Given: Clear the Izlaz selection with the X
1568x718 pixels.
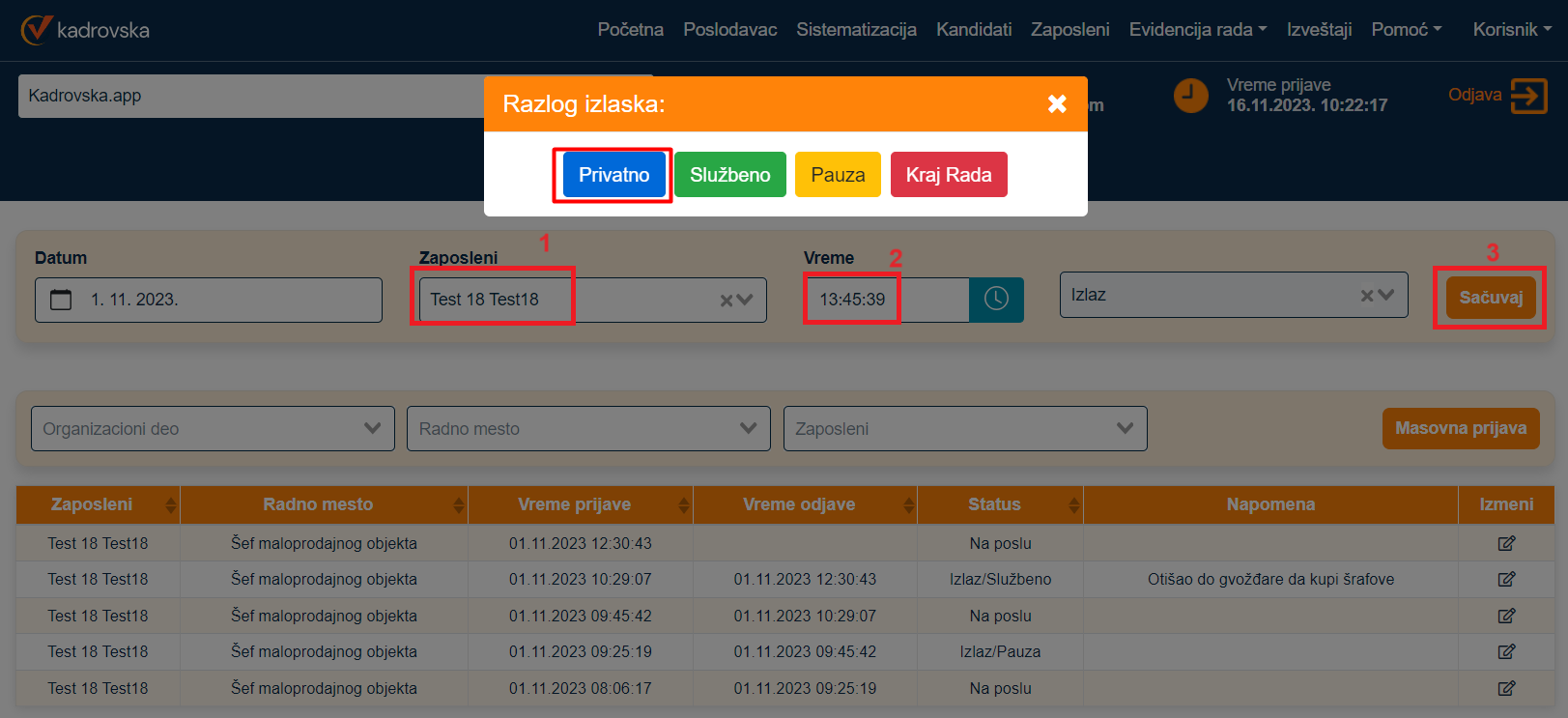Looking at the screenshot, I should (x=1367, y=296).
